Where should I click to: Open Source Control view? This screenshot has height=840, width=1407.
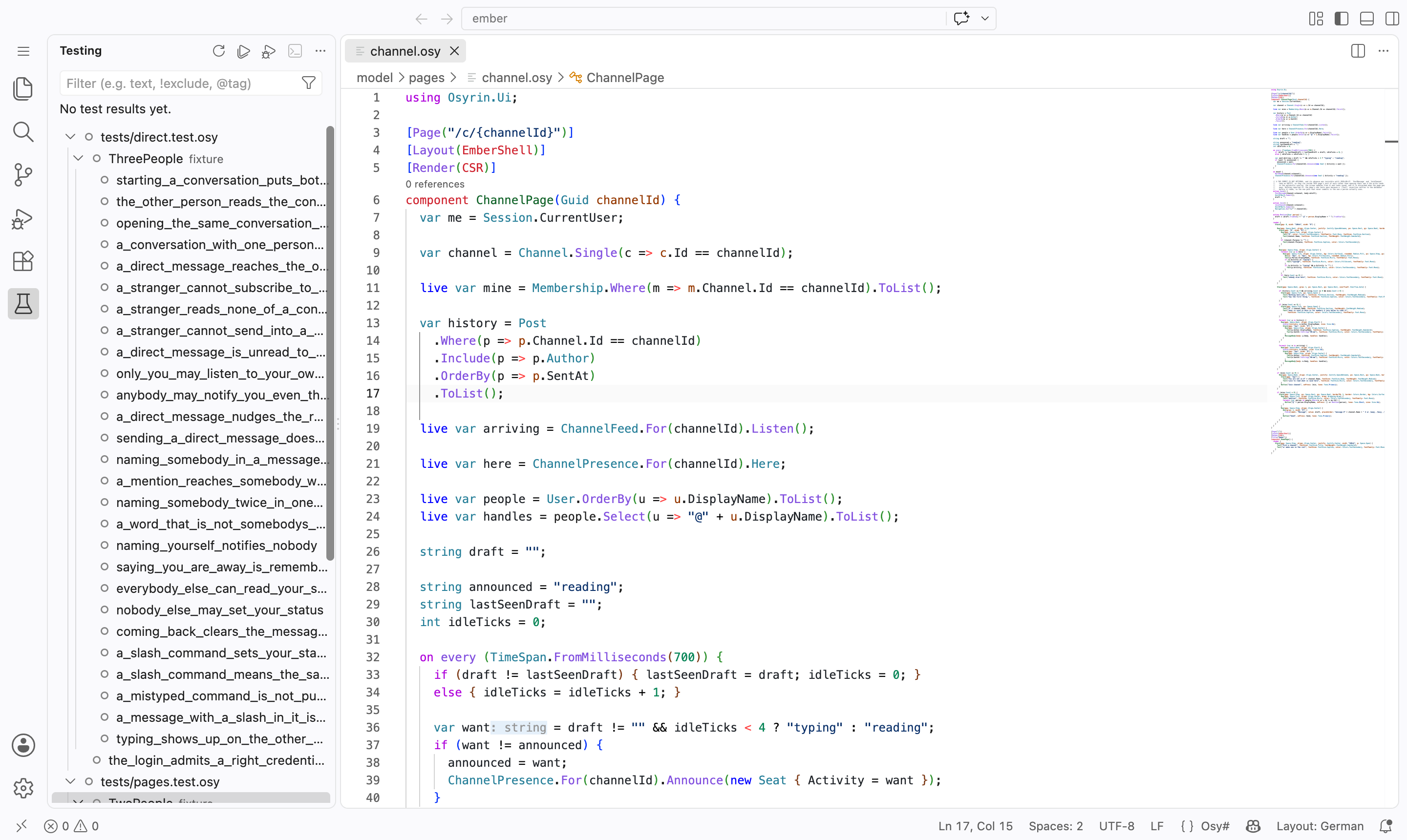tap(23, 175)
